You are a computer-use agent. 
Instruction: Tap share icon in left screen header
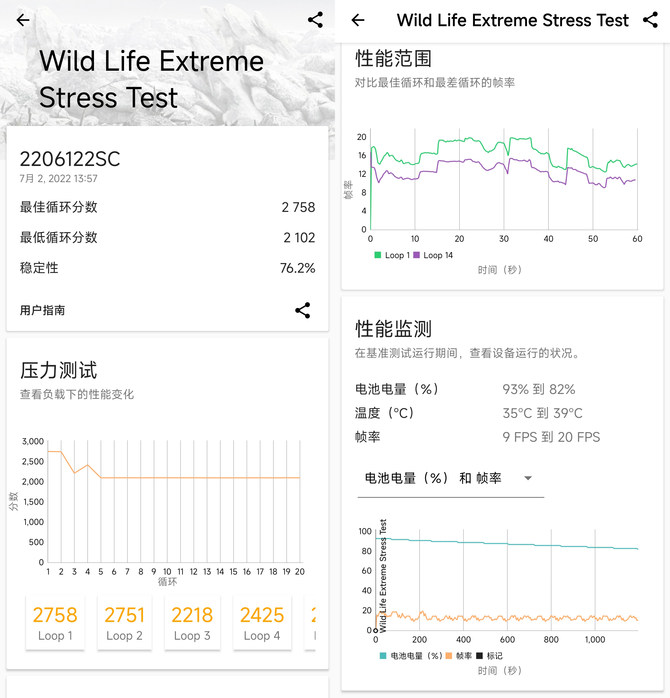315,20
